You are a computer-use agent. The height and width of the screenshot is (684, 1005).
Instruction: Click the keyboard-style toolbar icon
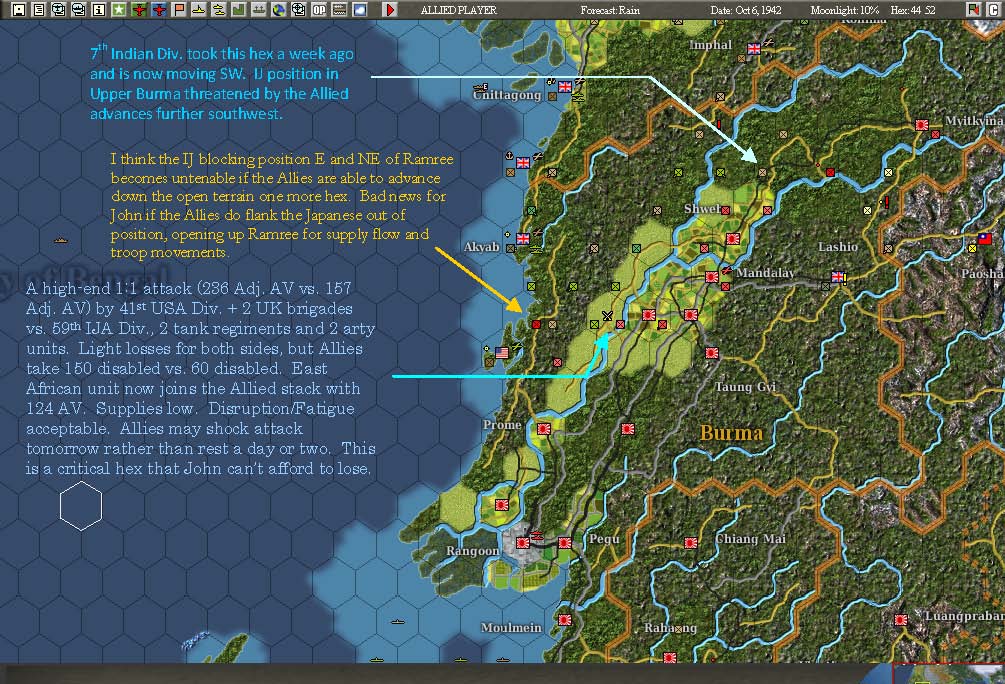(x=339, y=10)
